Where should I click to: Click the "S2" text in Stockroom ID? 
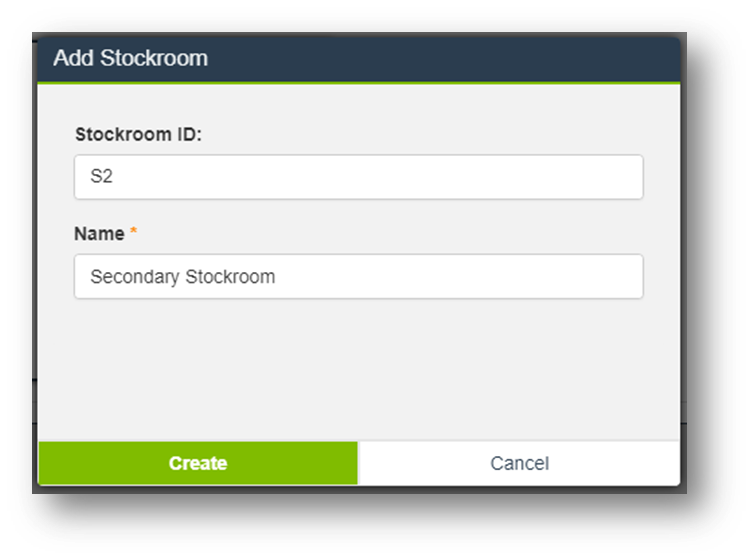[101, 177]
